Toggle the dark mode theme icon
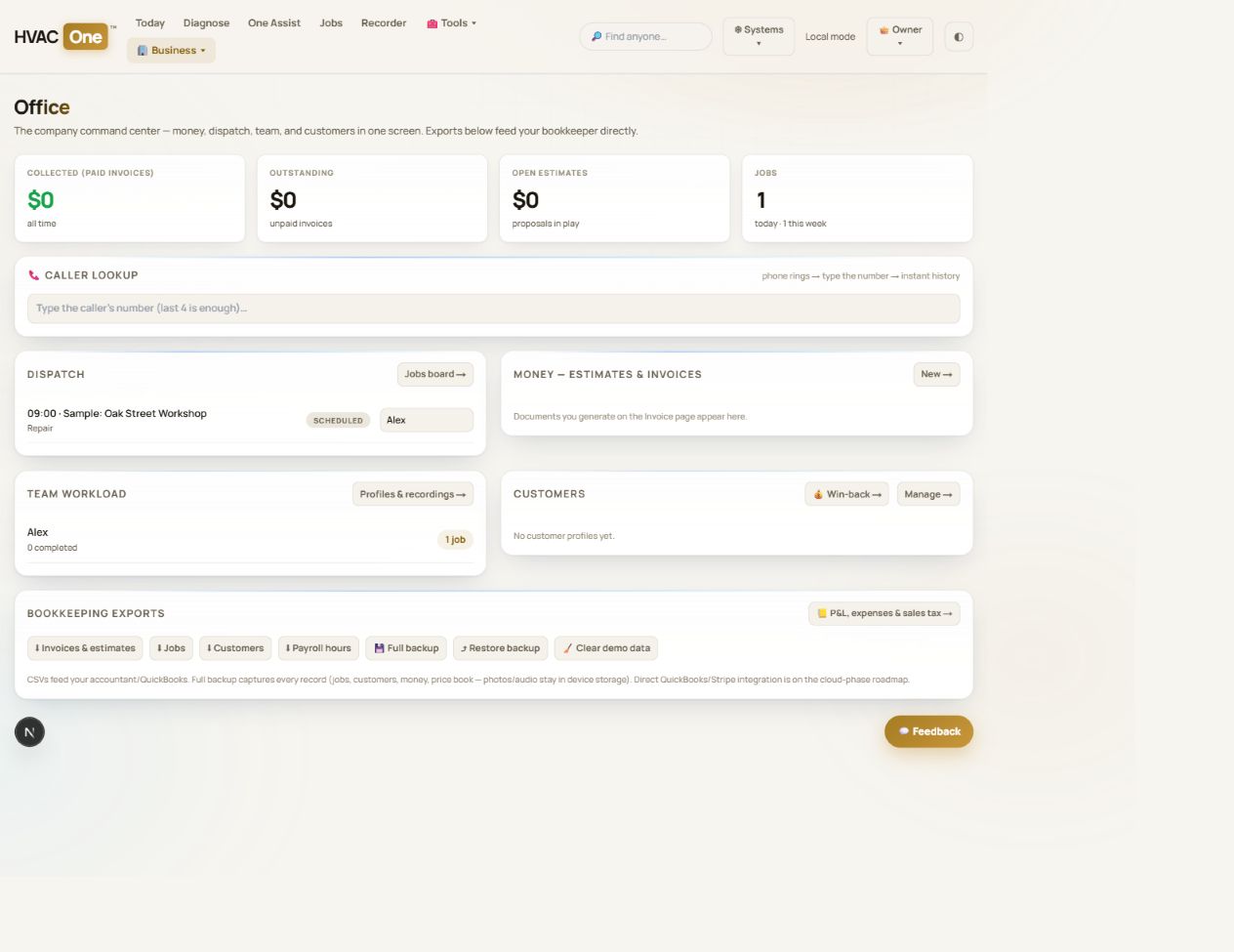 click(959, 37)
